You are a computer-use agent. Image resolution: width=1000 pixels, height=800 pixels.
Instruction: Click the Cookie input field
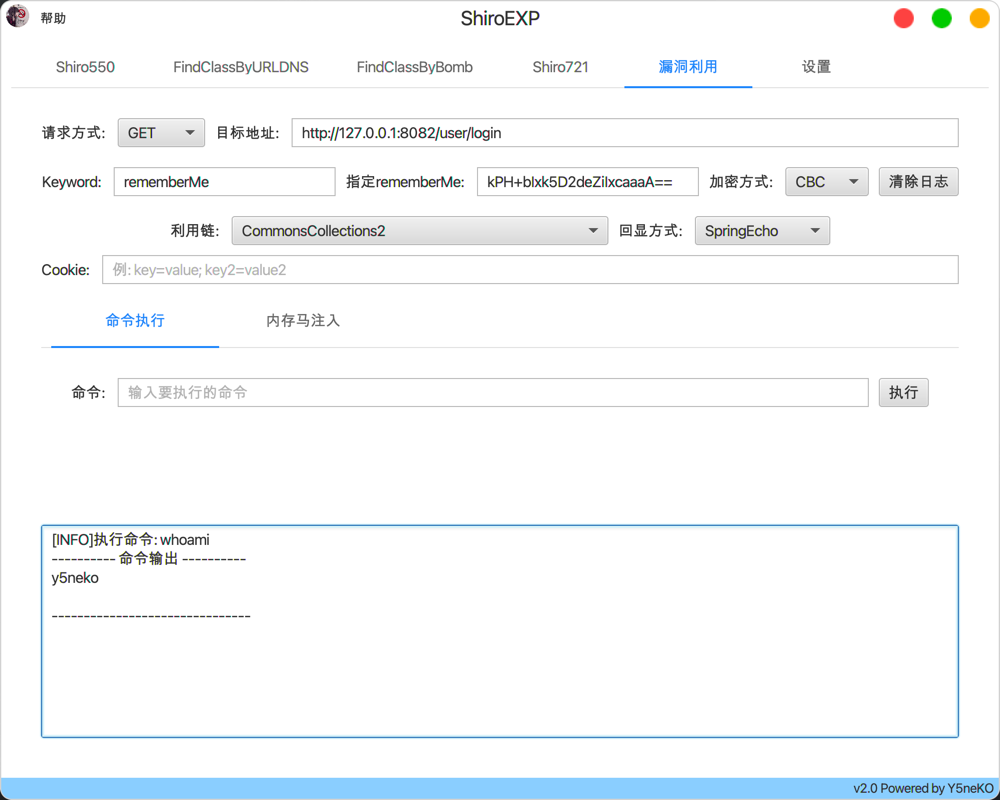click(x=530, y=270)
